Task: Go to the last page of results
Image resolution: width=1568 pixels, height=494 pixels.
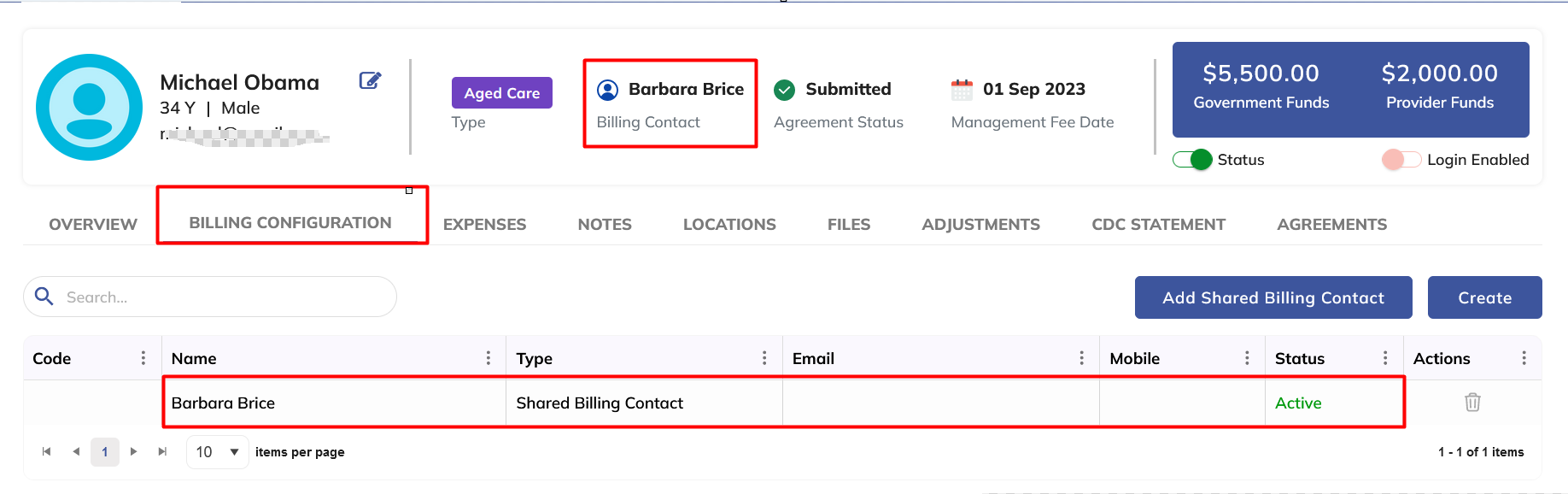Action: 162,451
